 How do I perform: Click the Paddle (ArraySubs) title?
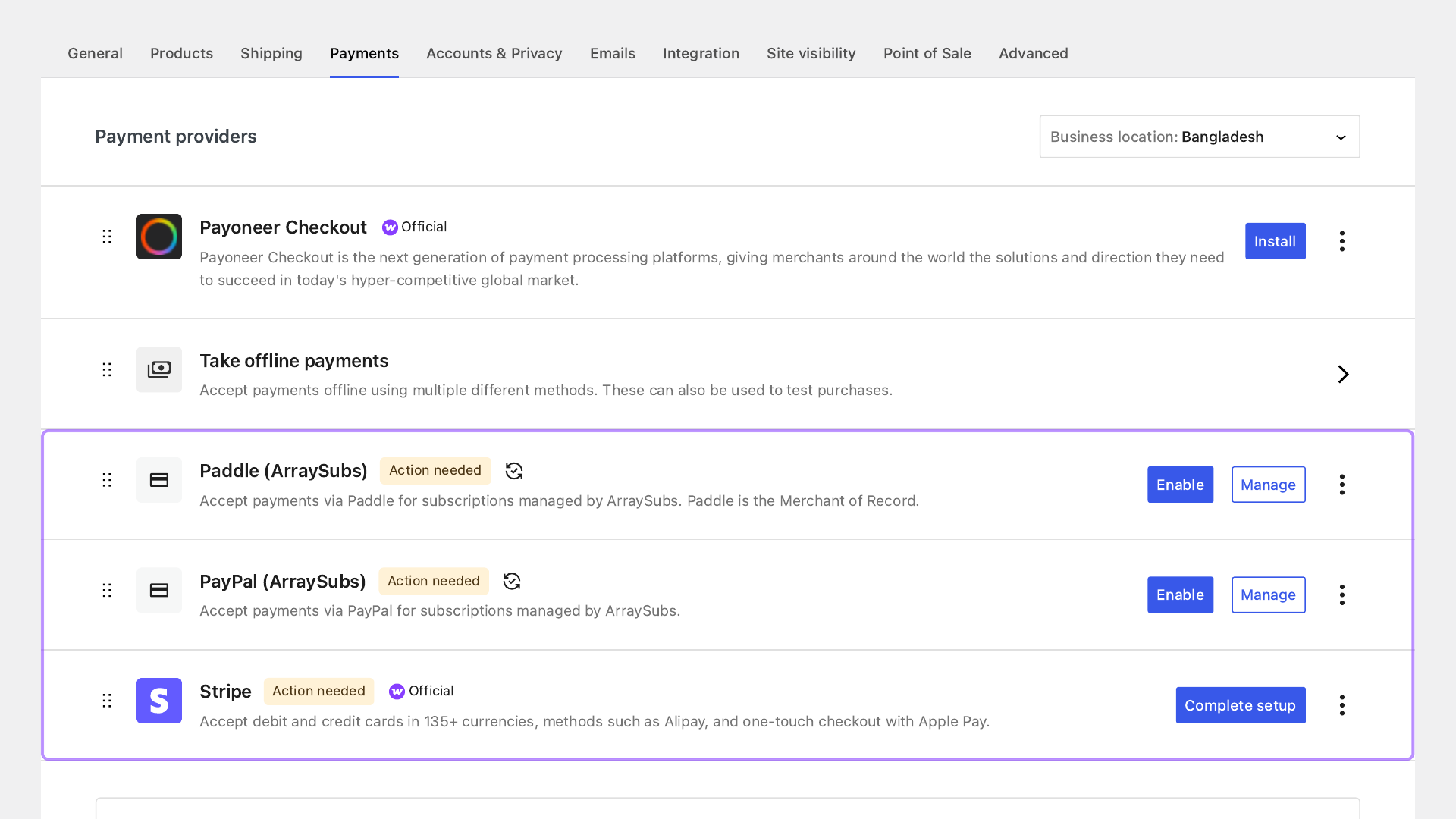pyautogui.click(x=284, y=471)
